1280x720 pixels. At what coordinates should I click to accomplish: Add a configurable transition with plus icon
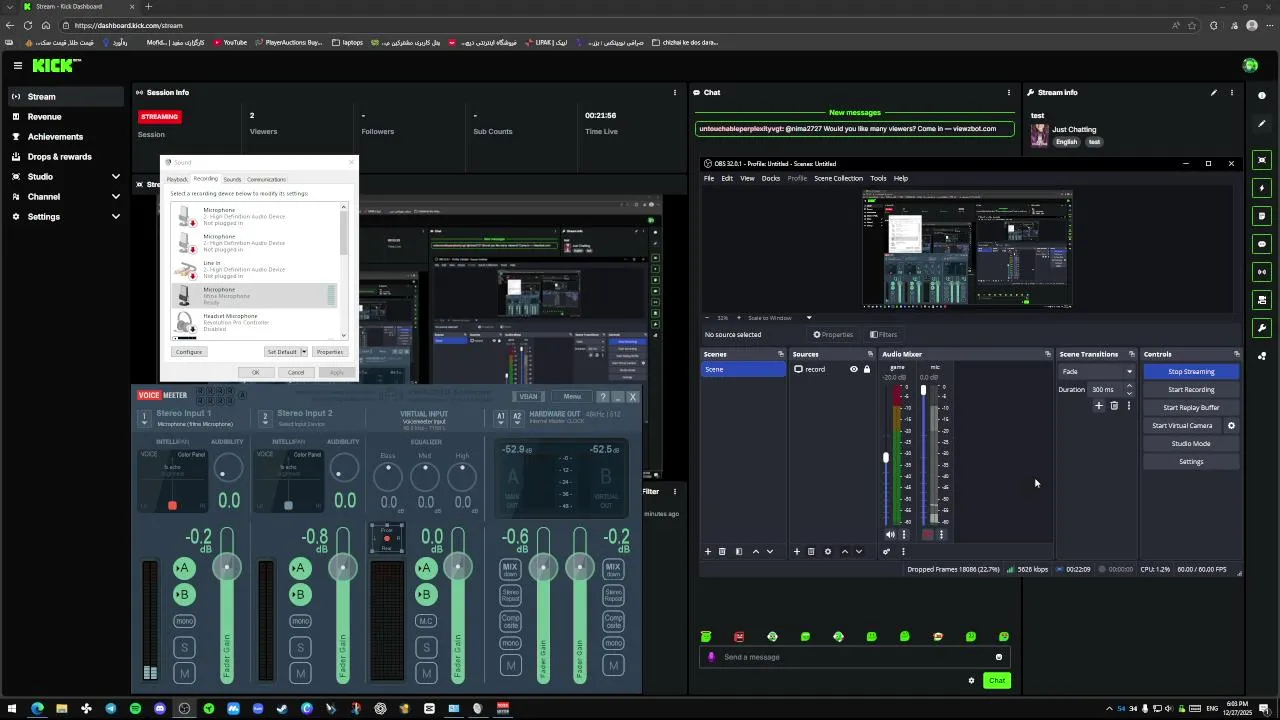click(x=1099, y=405)
